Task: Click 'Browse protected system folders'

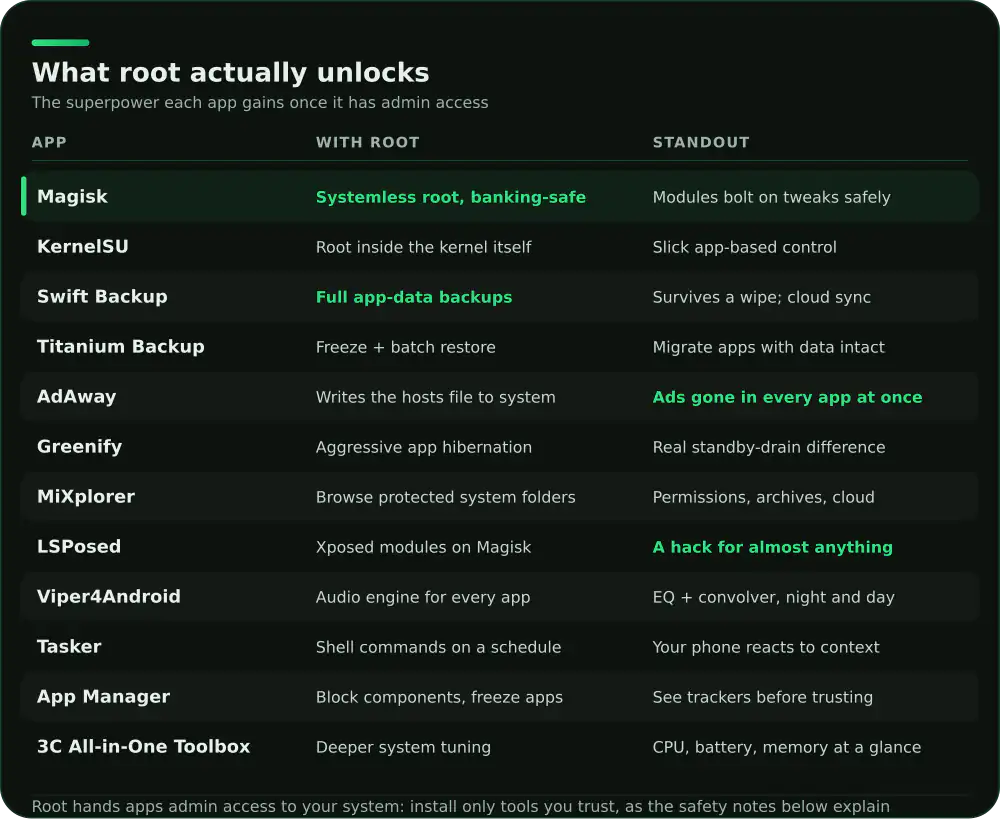Action: coord(445,497)
